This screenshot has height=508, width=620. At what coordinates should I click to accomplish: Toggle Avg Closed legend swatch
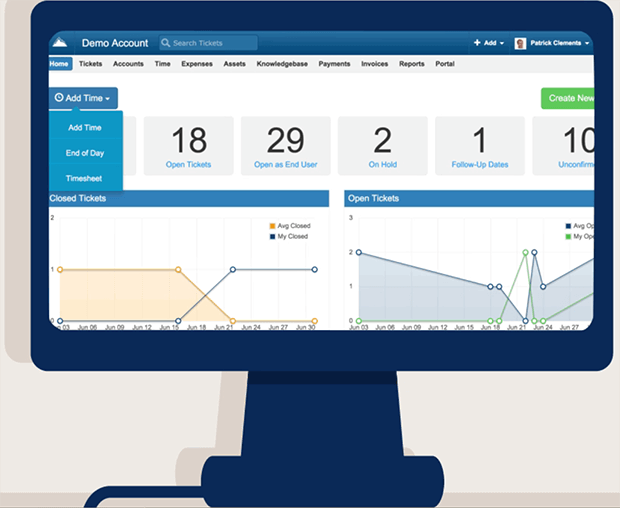pyautogui.click(x=272, y=226)
